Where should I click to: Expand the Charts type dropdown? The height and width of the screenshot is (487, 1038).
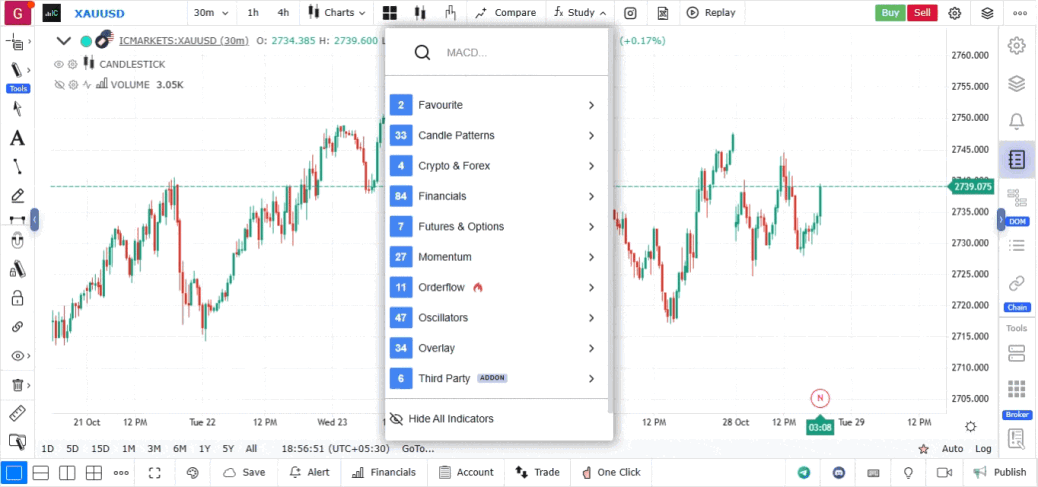point(337,13)
